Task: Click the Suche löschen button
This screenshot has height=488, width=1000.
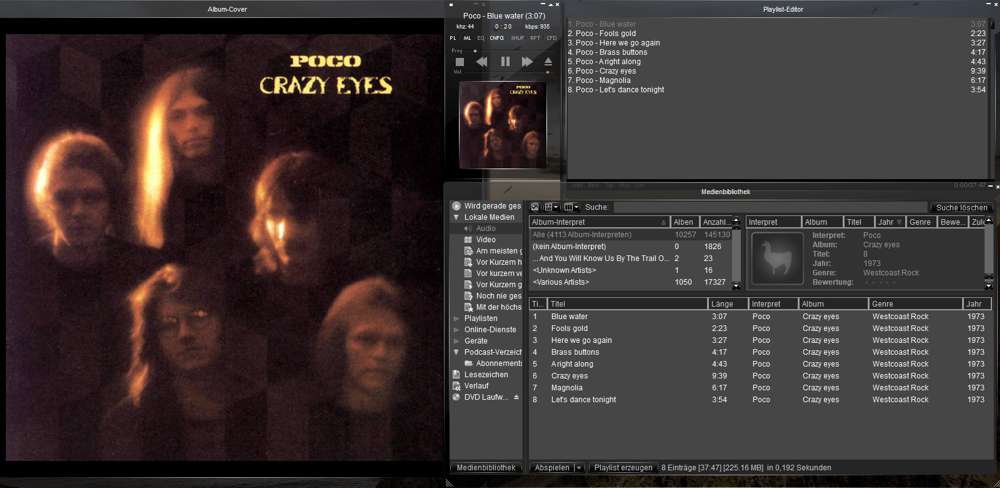Action: 960,207
